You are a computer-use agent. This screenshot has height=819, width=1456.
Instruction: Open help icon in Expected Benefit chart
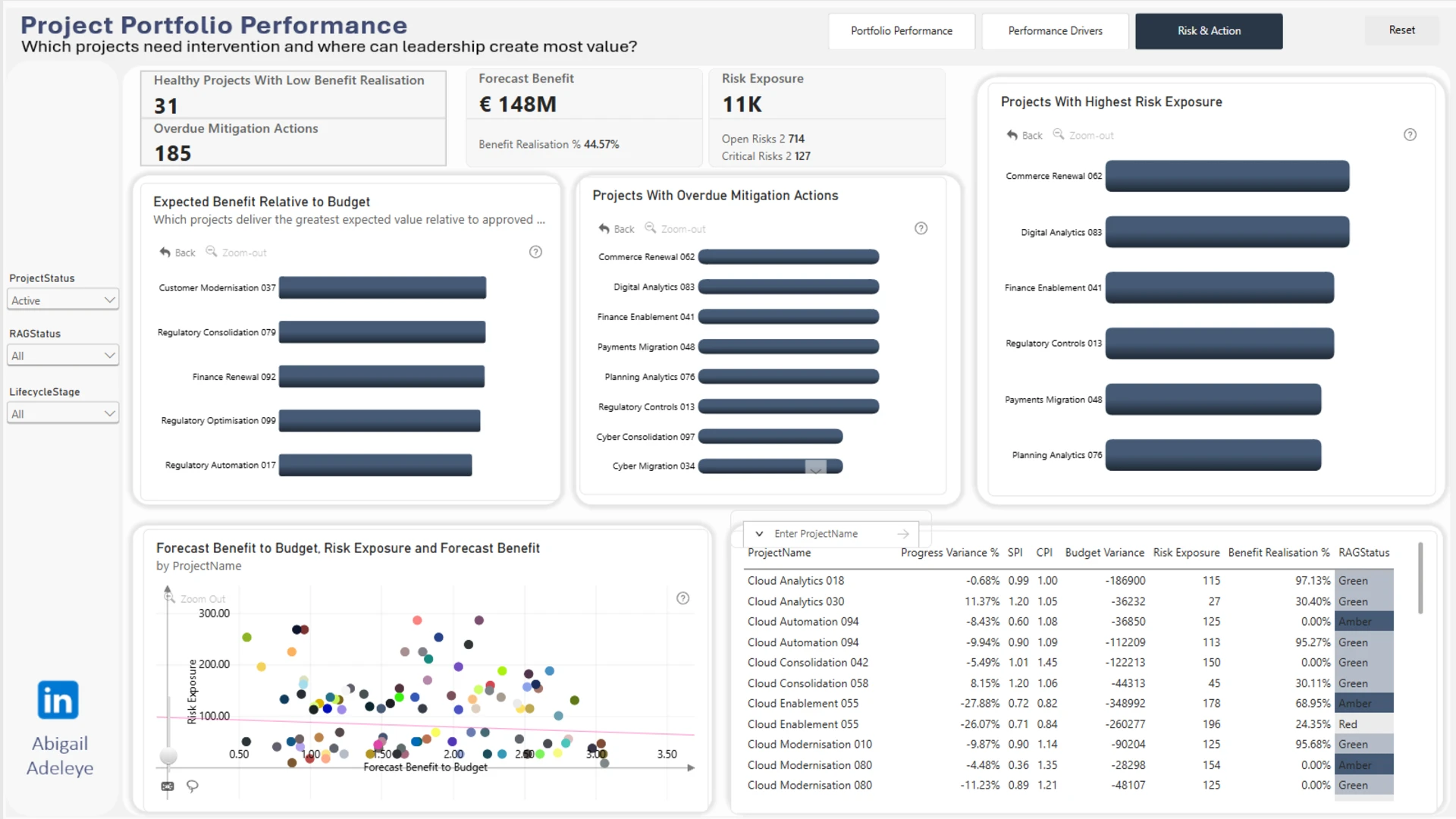pyautogui.click(x=535, y=252)
